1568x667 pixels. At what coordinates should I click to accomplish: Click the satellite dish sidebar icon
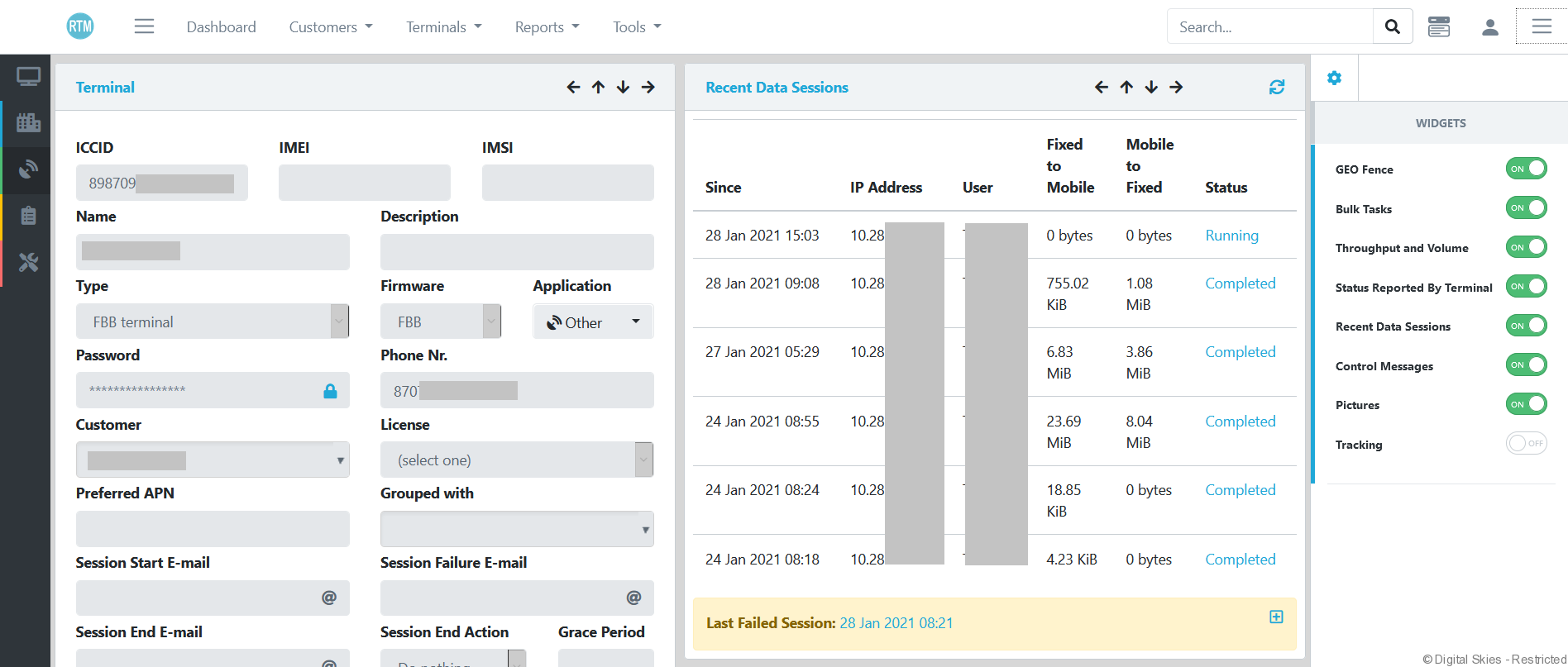(x=28, y=169)
